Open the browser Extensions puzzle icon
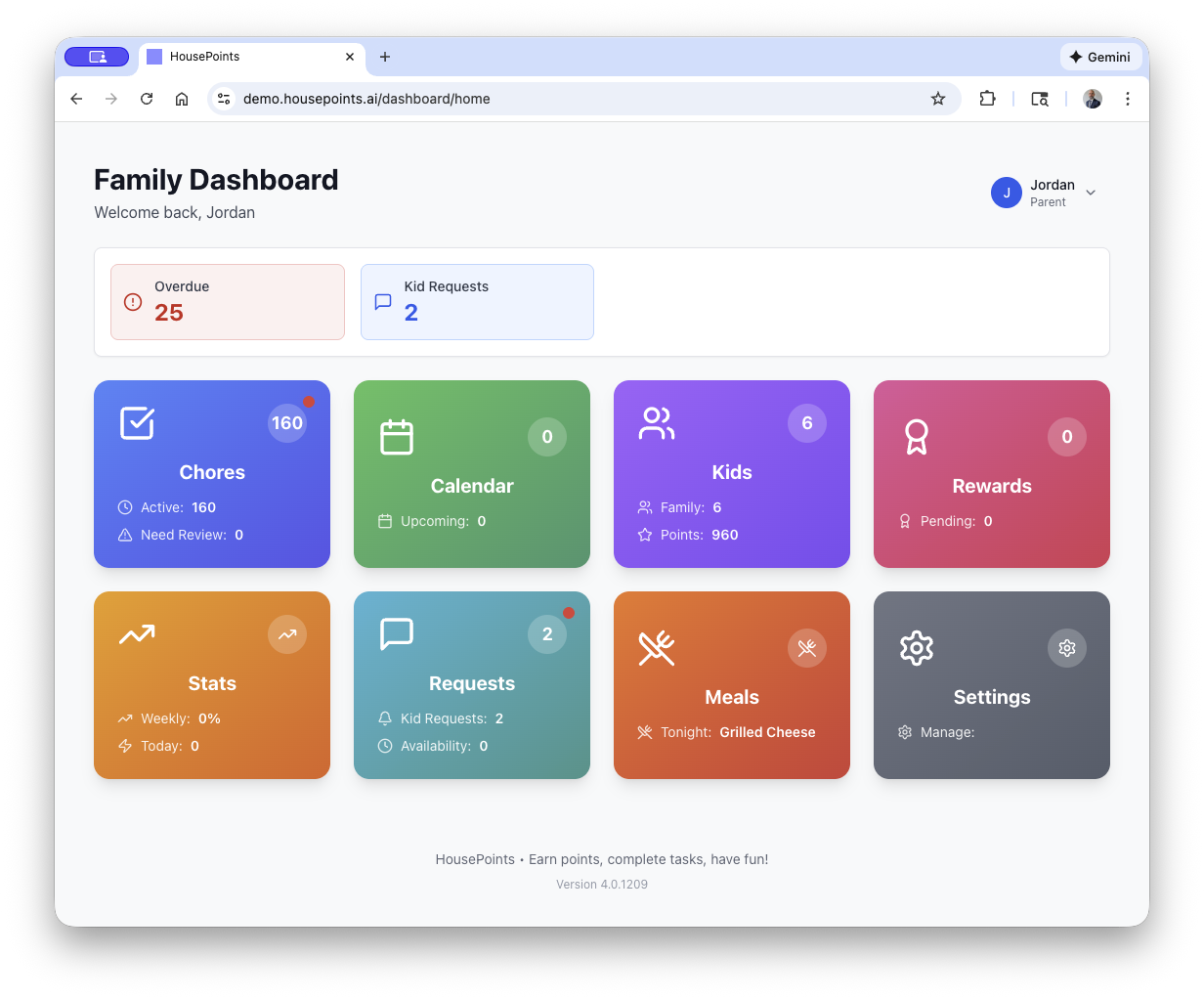Image resolution: width=1204 pixels, height=999 pixels. 987,99
